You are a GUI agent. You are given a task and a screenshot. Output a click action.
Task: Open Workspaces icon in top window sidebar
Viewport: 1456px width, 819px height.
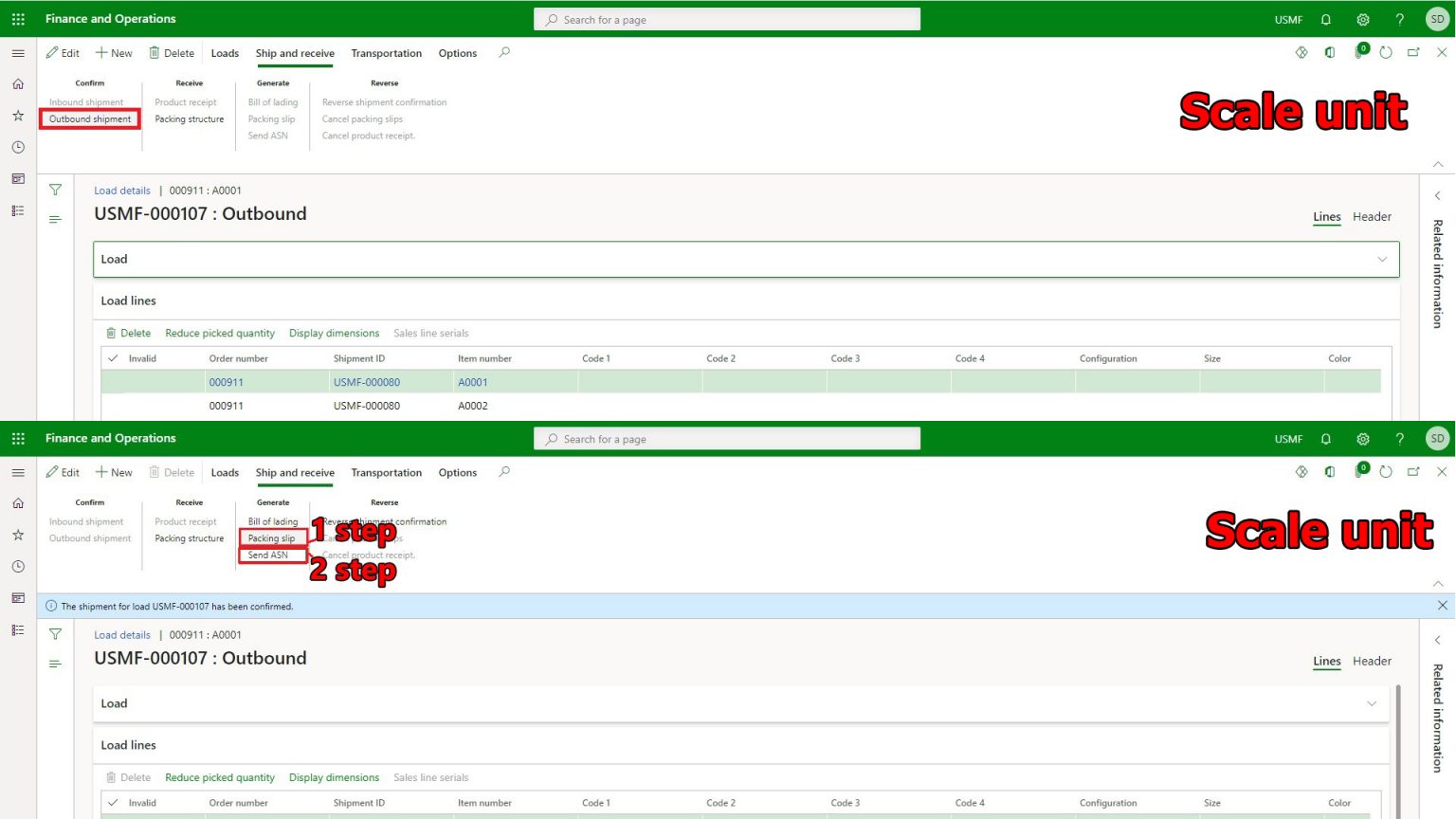click(x=18, y=178)
